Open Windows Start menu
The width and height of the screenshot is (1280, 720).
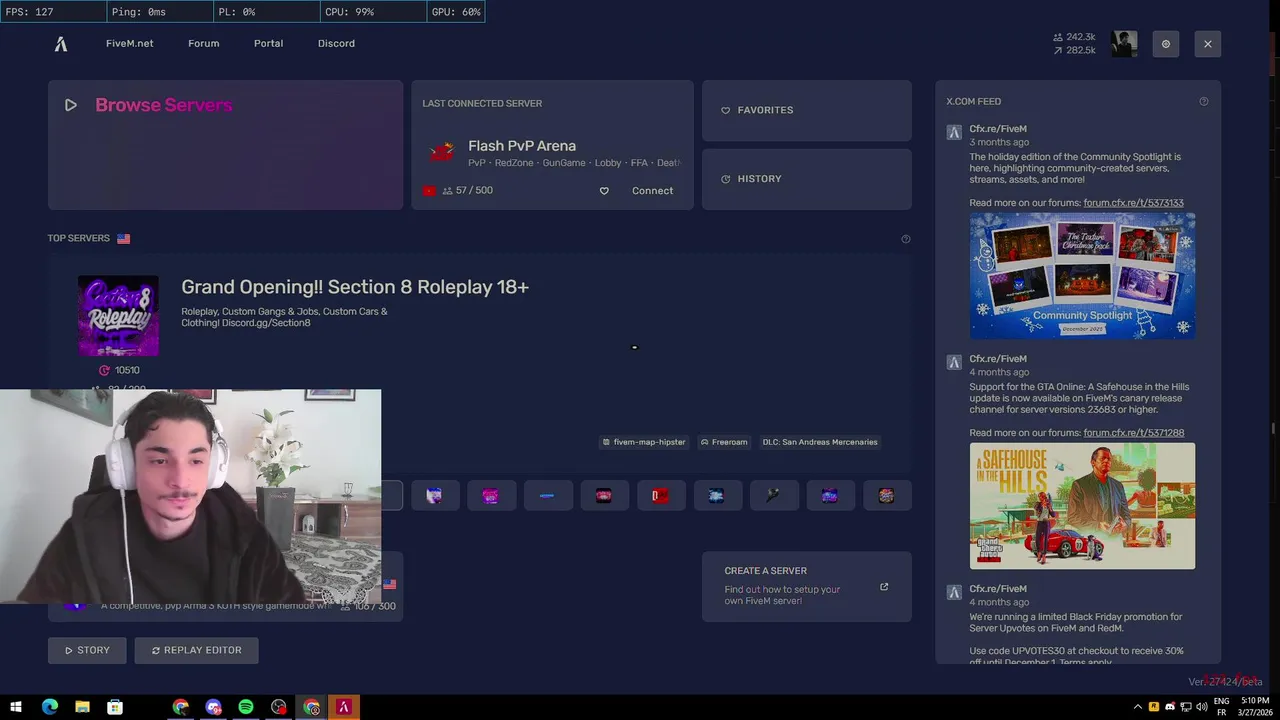16,708
